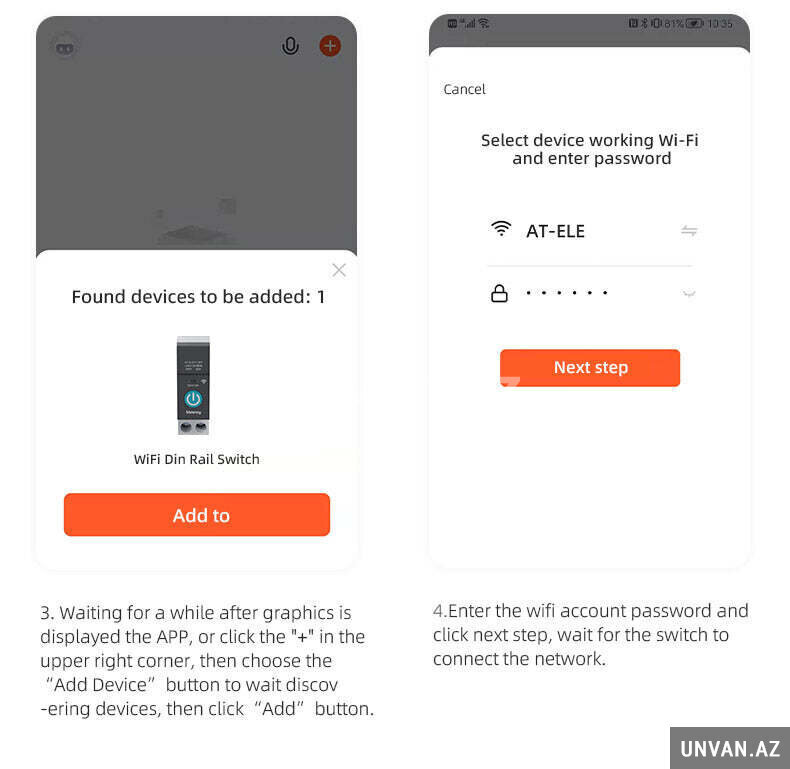
Task: Click the Next step button
Action: click(x=590, y=368)
